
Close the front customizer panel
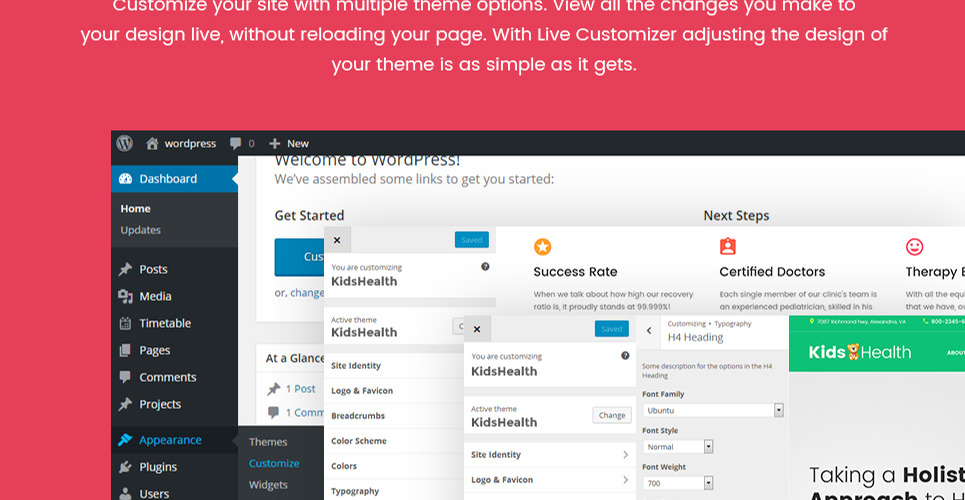(x=477, y=329)
